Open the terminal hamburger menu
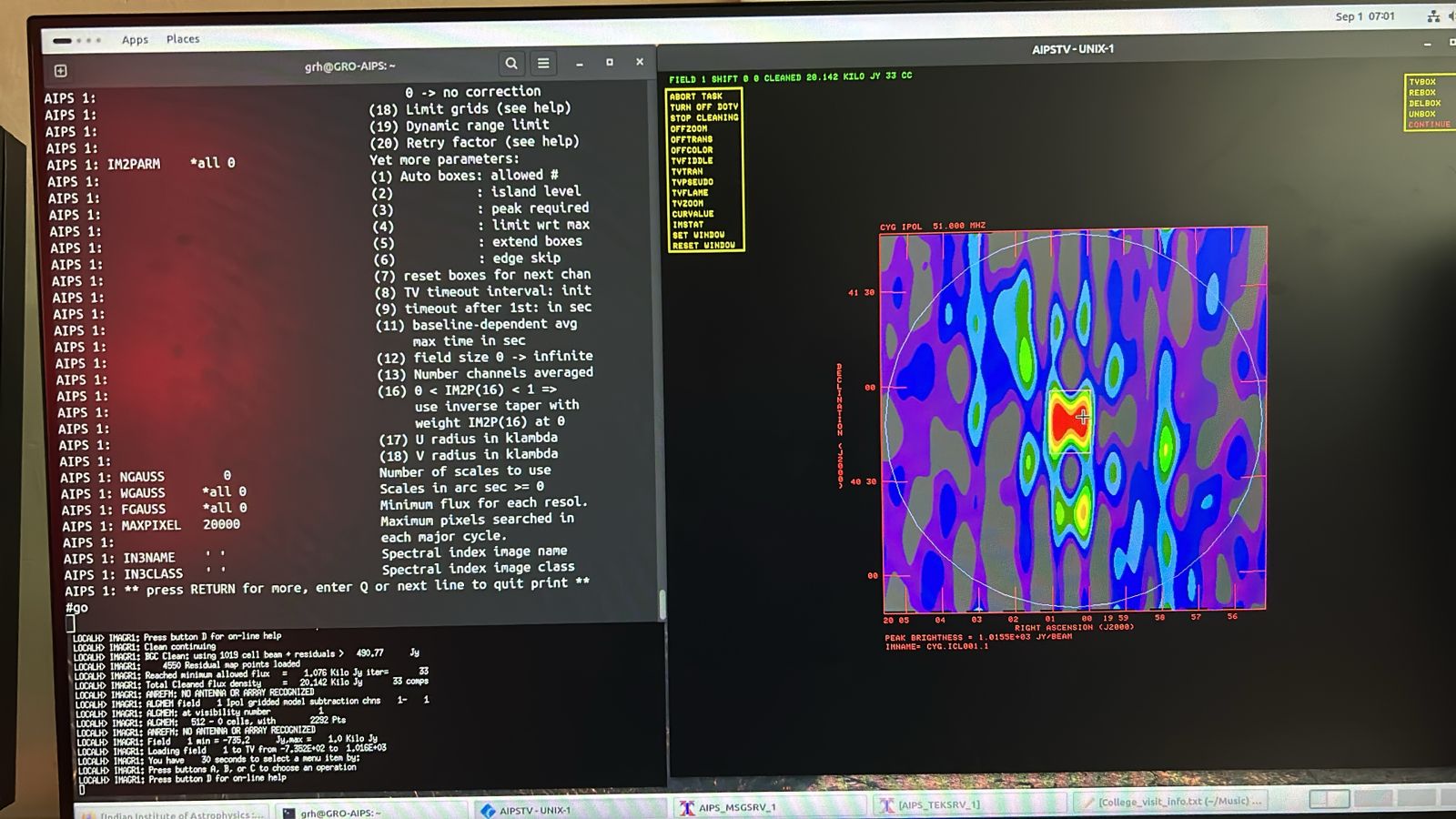The height and width of the screenshot is (819, 1456). pos(543,64)
